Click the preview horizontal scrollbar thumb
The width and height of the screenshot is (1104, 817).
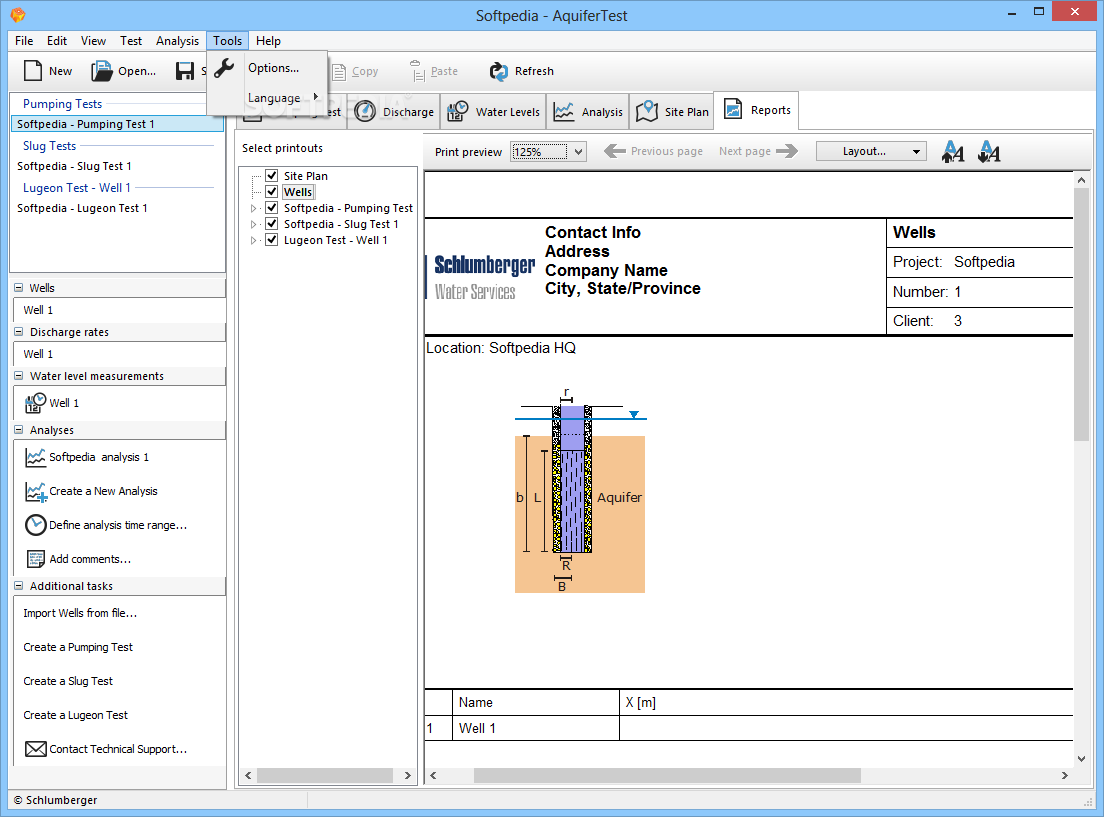tap(667, 775)
